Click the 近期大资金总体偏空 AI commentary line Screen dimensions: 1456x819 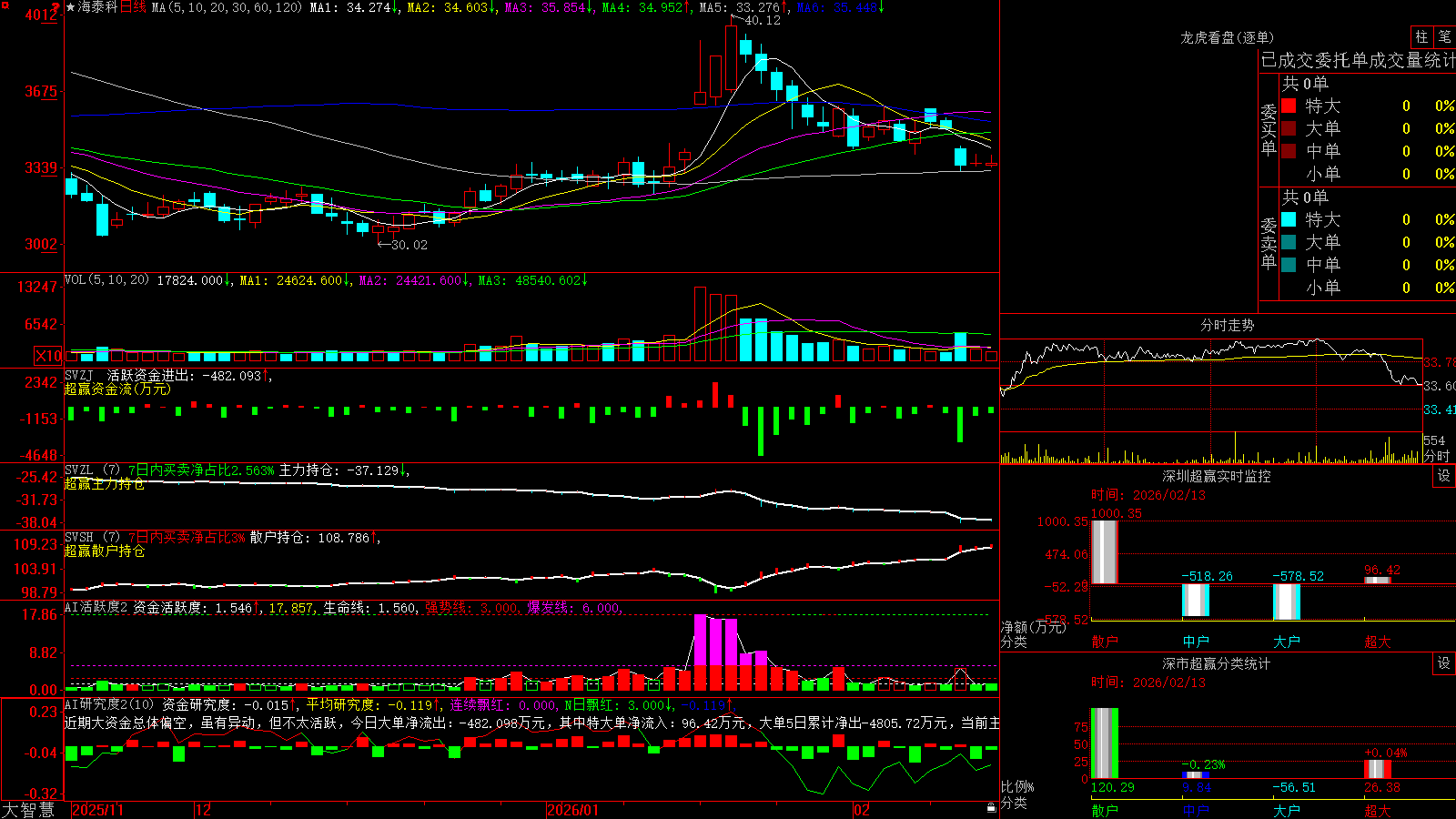coord(532,723)
